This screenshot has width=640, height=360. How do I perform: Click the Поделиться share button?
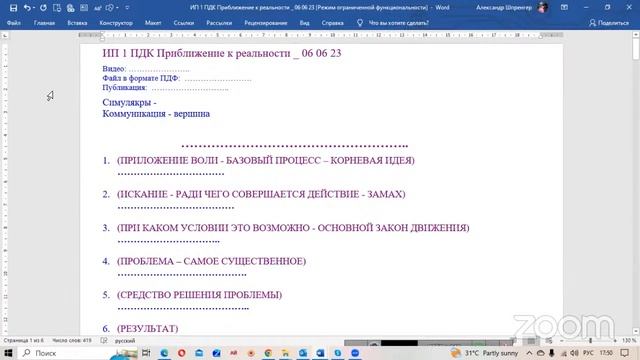pos(609,23)
